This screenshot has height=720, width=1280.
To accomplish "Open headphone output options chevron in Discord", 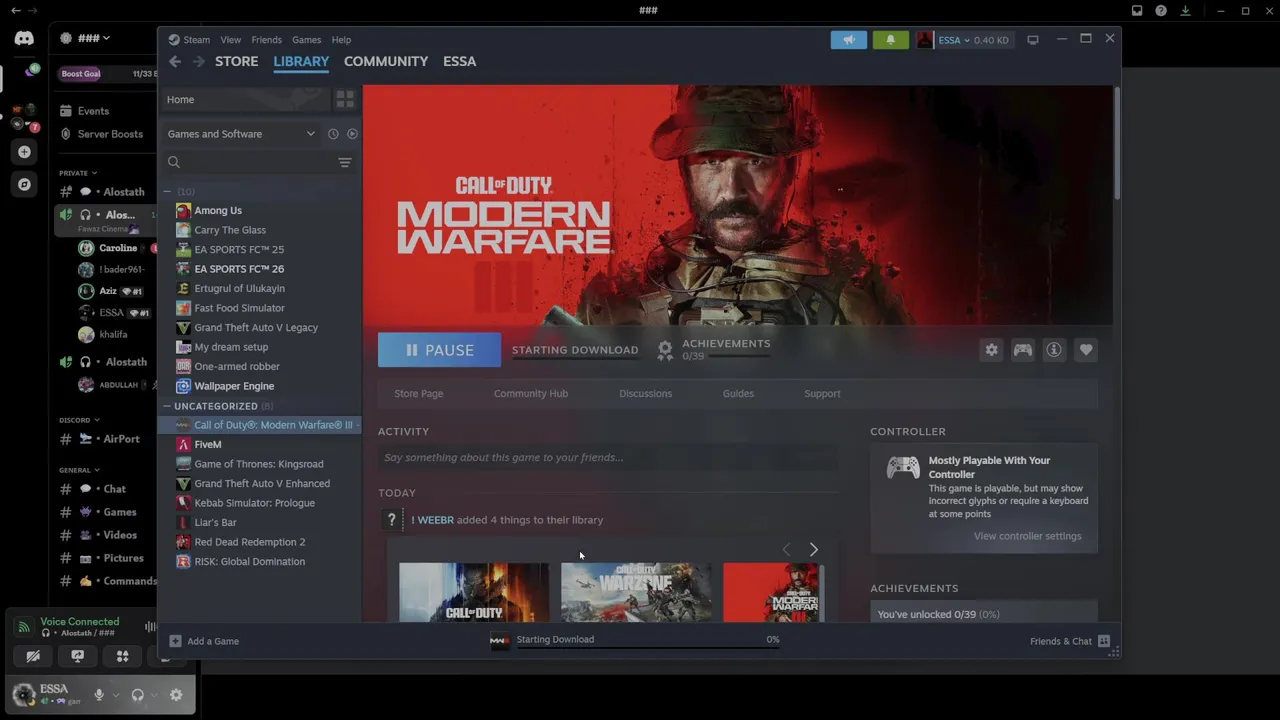I will [x=154, y=695].
